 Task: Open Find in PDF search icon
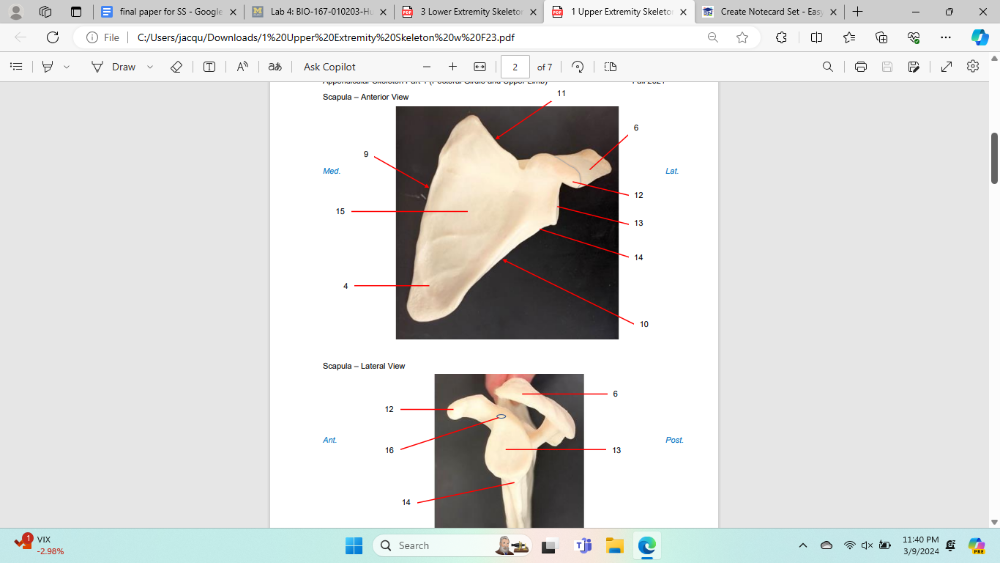click(827, 67)
